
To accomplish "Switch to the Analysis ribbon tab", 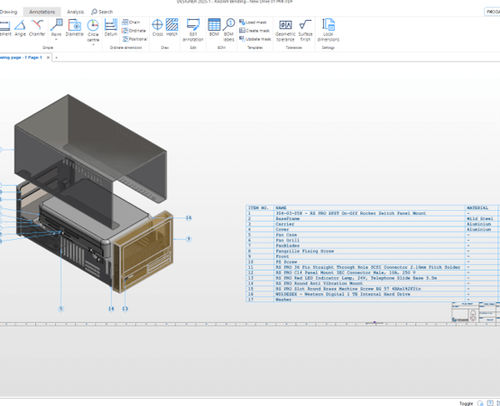I will (75, 12).
